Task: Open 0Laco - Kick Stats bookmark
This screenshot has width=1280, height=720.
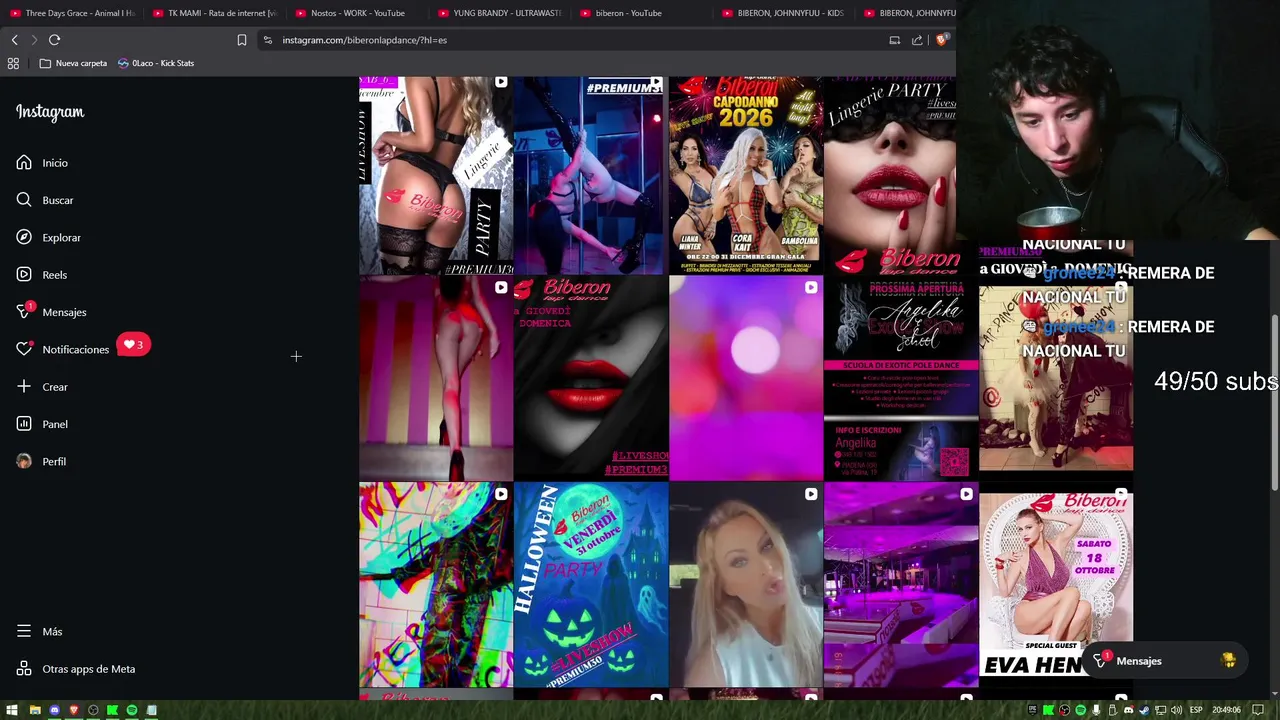Action: coord(156,63)
